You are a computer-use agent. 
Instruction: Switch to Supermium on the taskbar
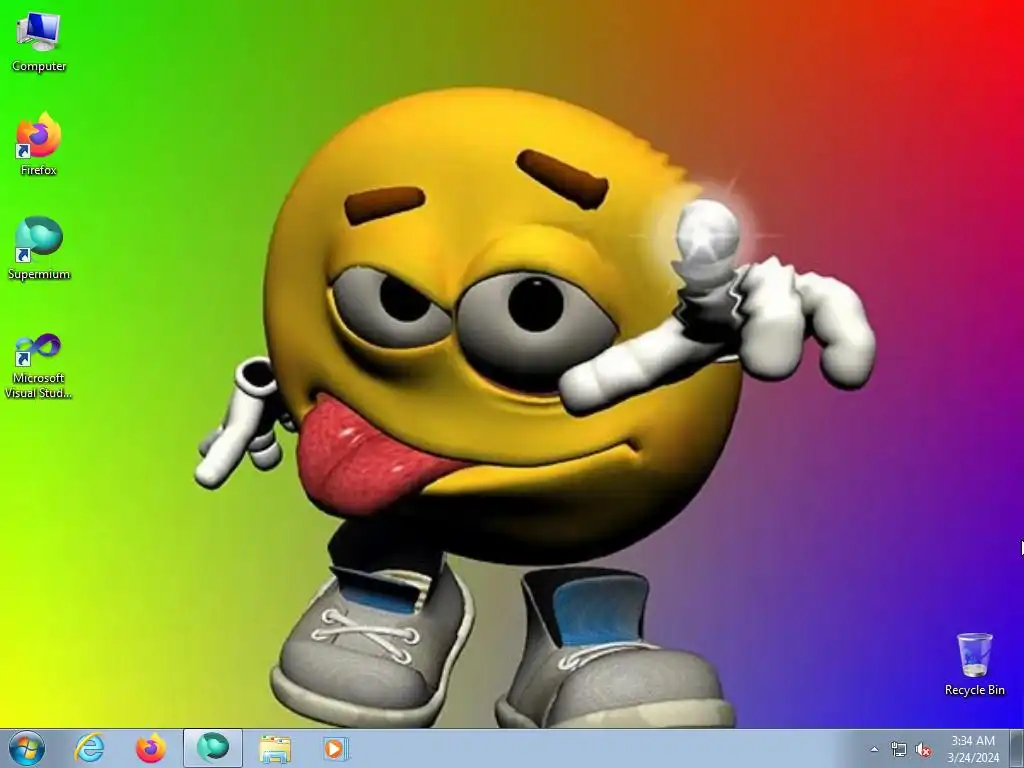[x=213, y=748]
